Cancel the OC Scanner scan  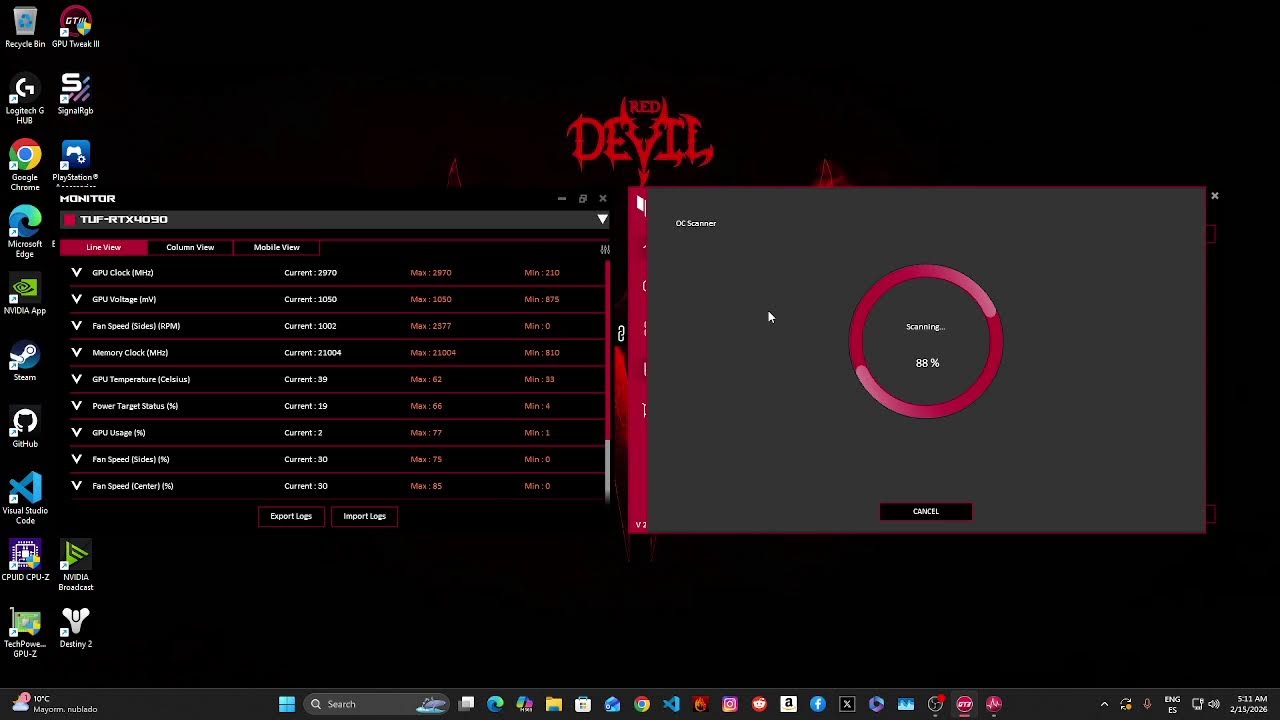tap(926, 511)
